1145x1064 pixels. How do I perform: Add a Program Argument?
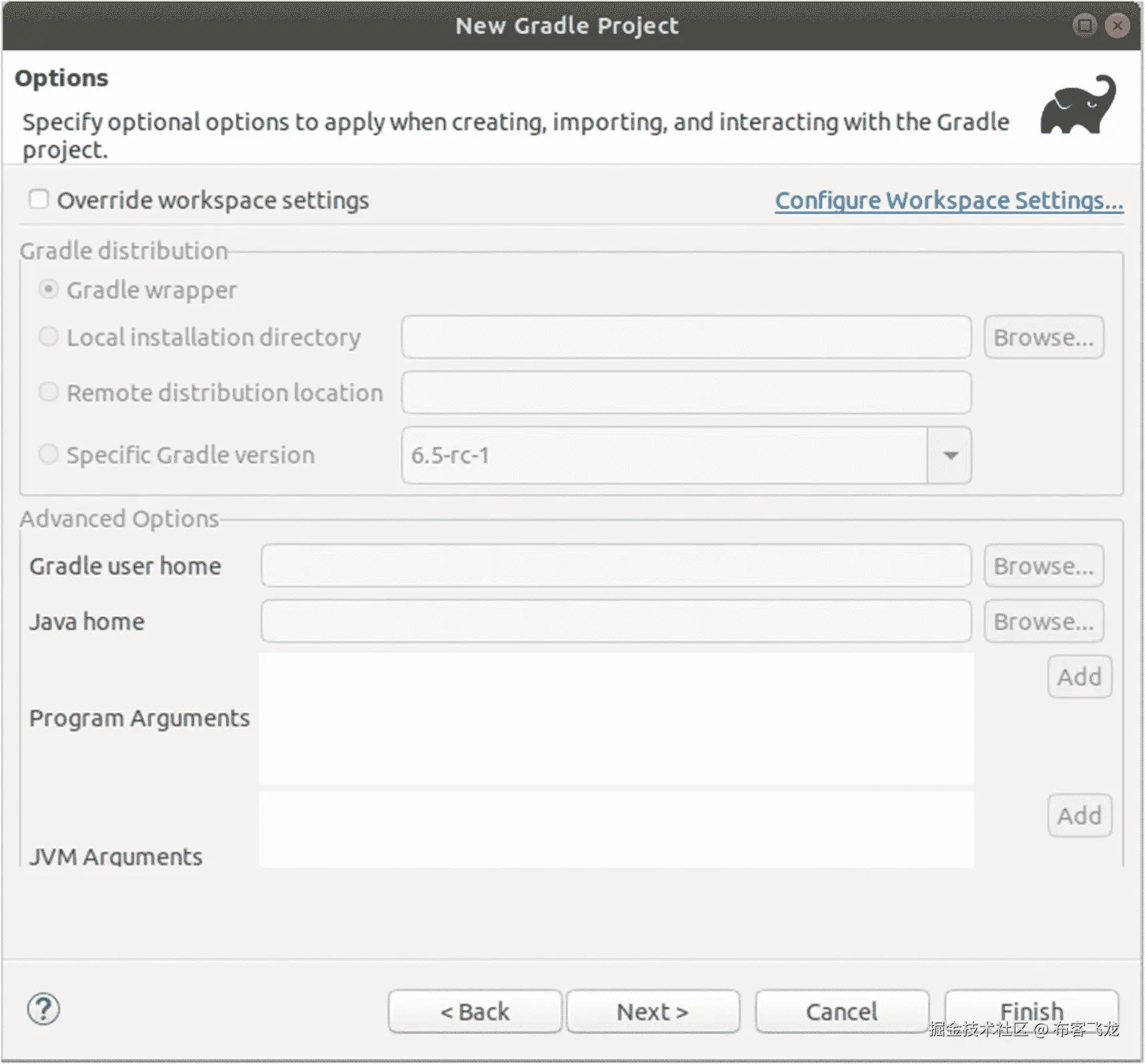point(1080,677)
